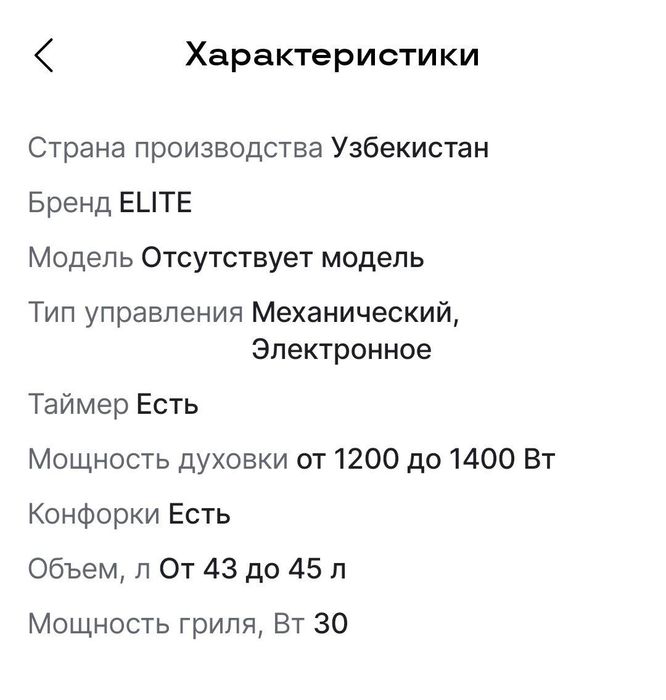Select the Конфорки label
This screenshot has width=666, height=700.
click(94, 514)
